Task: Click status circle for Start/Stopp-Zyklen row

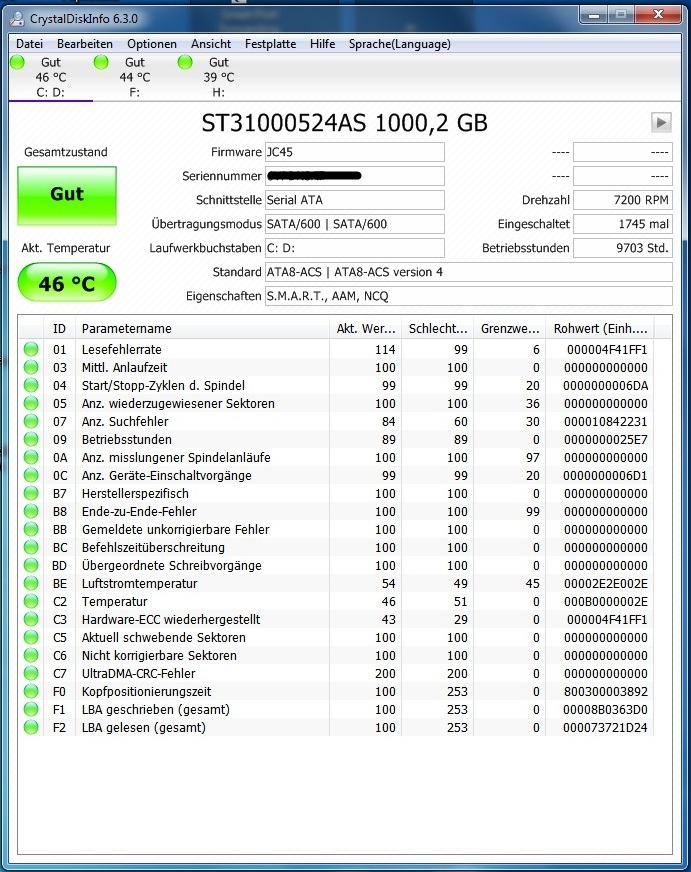Action: (31, 385)
